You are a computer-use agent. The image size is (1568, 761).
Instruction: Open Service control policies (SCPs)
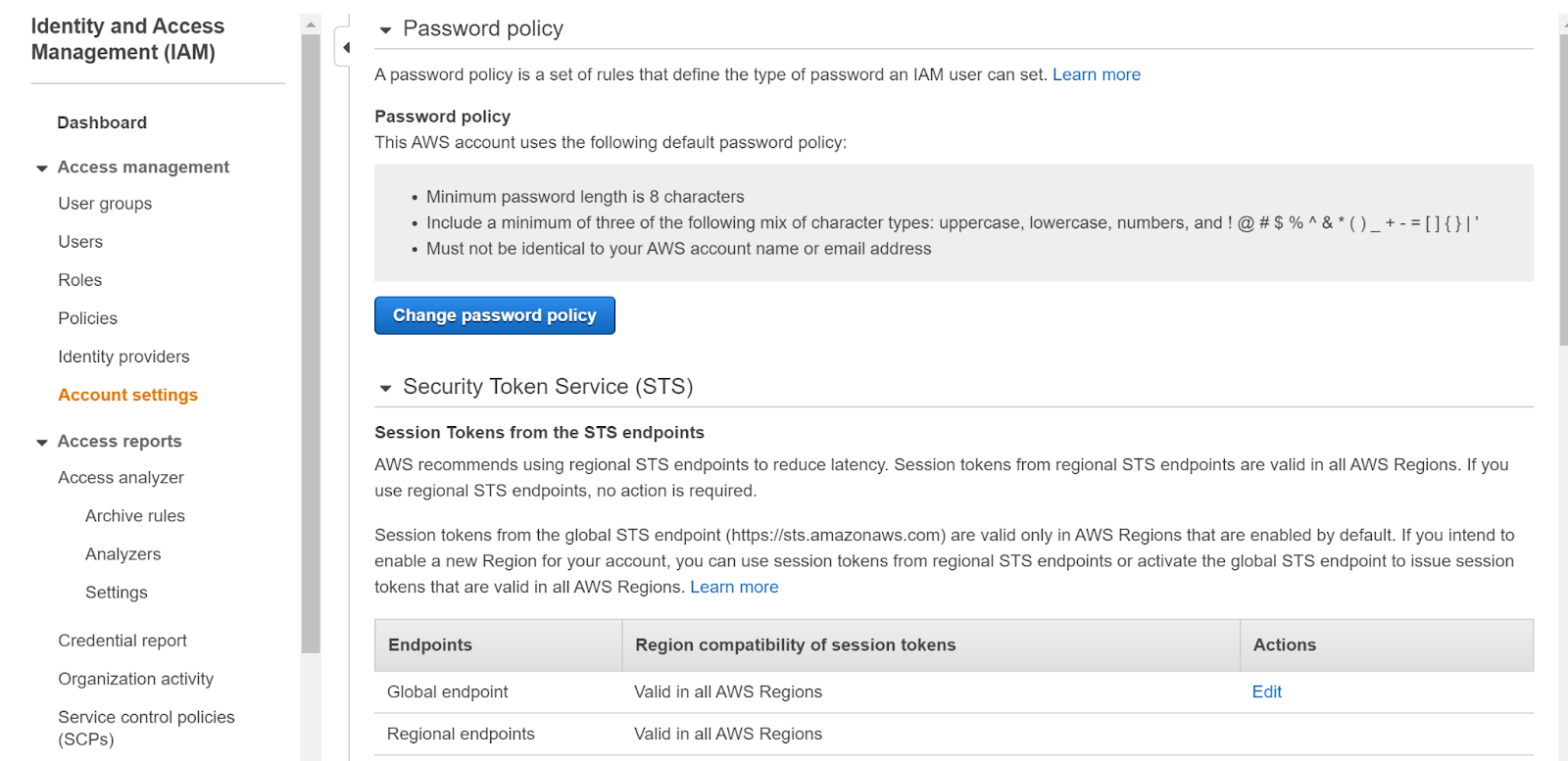pos(146,728)
